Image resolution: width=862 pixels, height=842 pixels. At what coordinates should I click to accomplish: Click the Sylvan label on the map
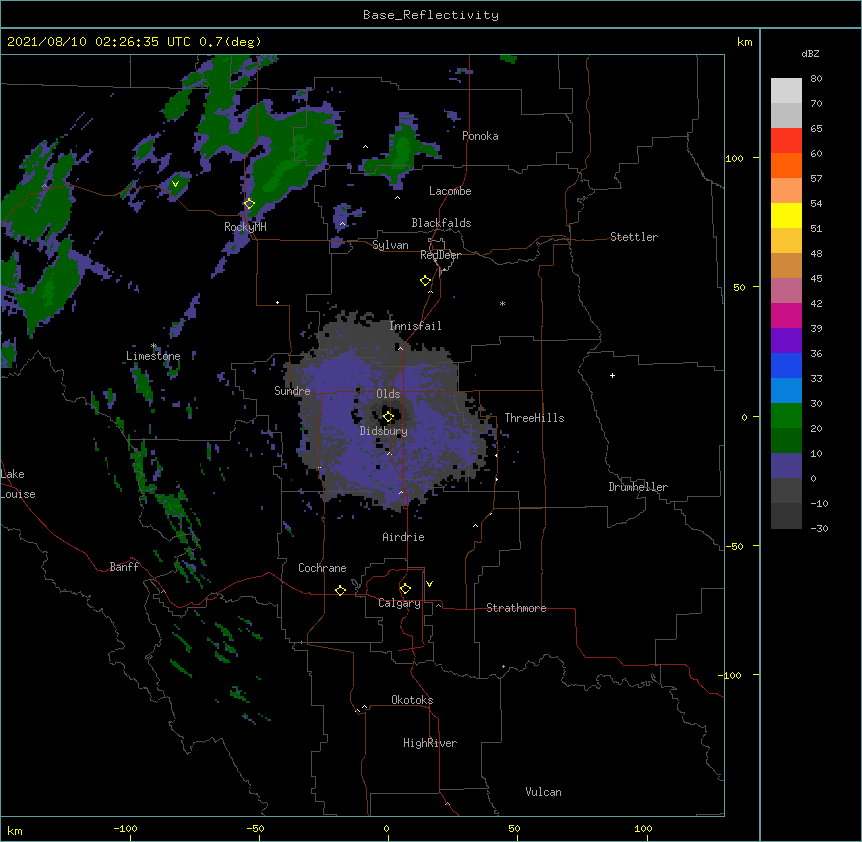coord(390,245)
